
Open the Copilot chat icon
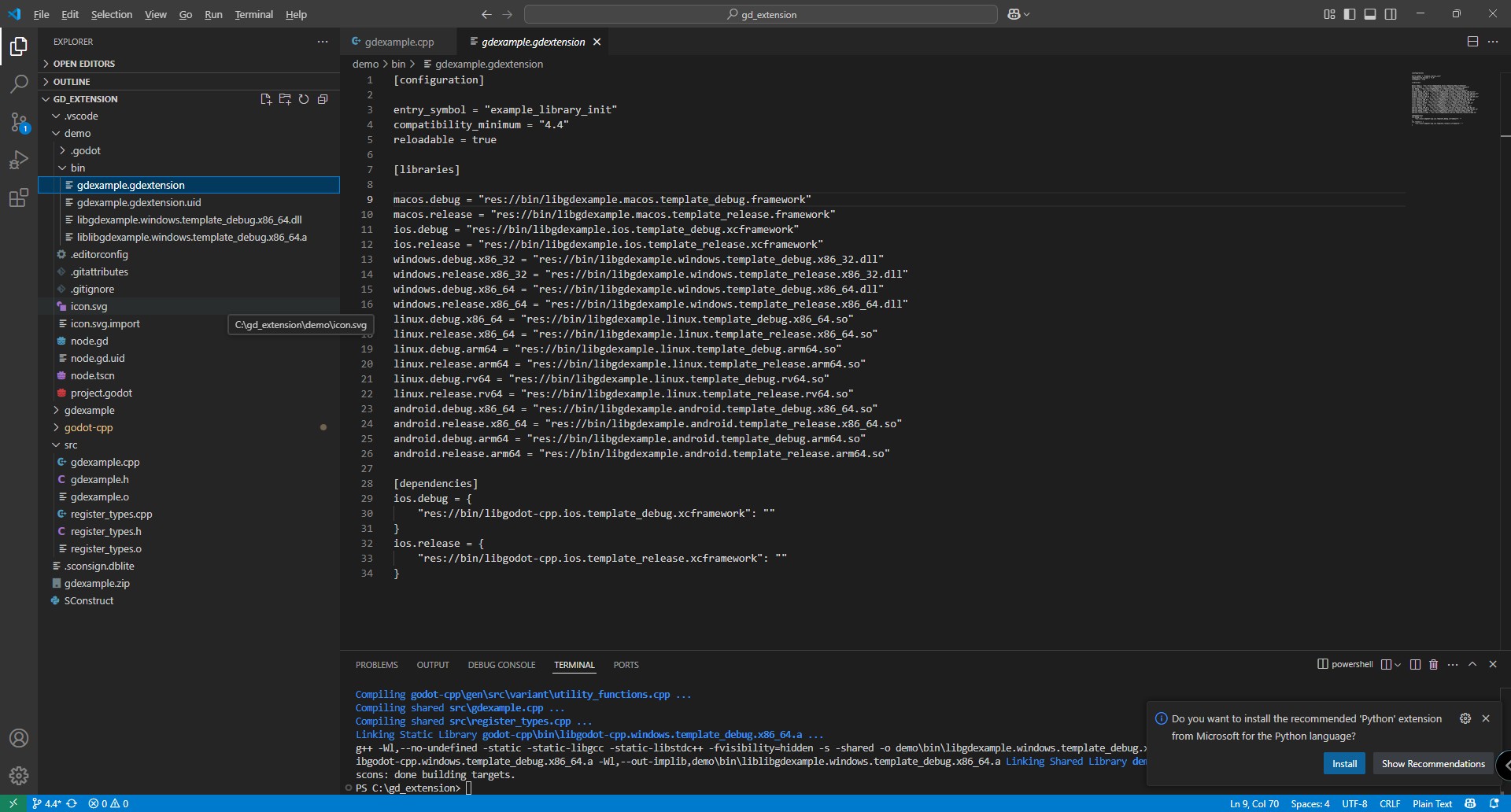pyautogui.click(x=1014, y=14)
